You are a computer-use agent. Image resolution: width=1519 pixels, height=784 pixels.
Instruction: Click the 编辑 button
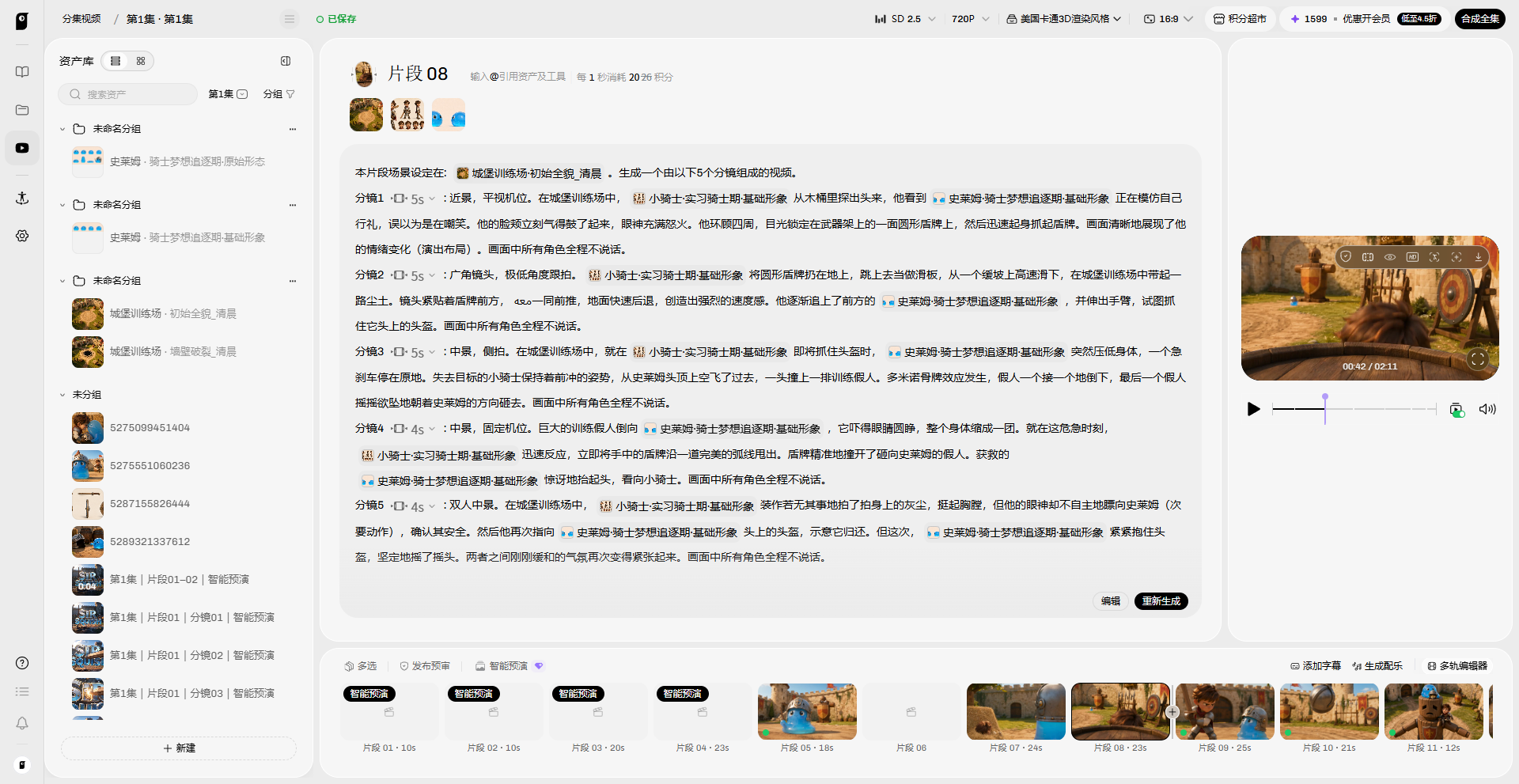tap(1111, 601)
